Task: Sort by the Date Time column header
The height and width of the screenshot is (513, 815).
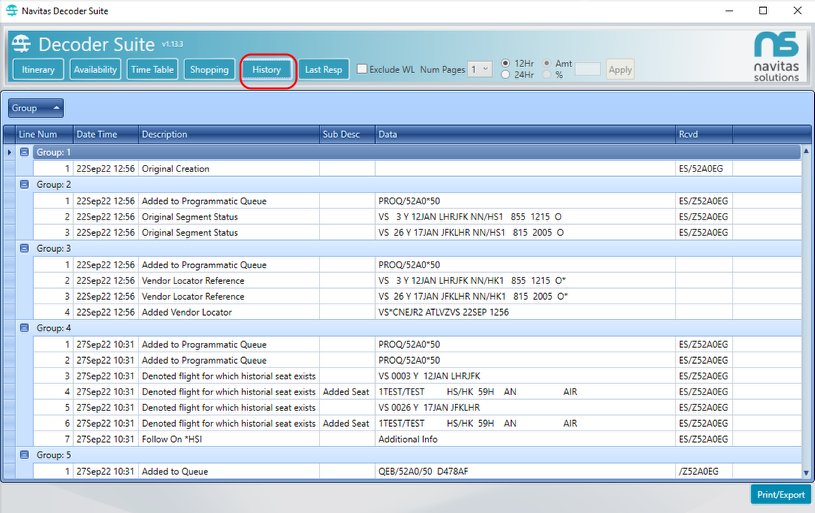Action: click(x=106, y=134)
